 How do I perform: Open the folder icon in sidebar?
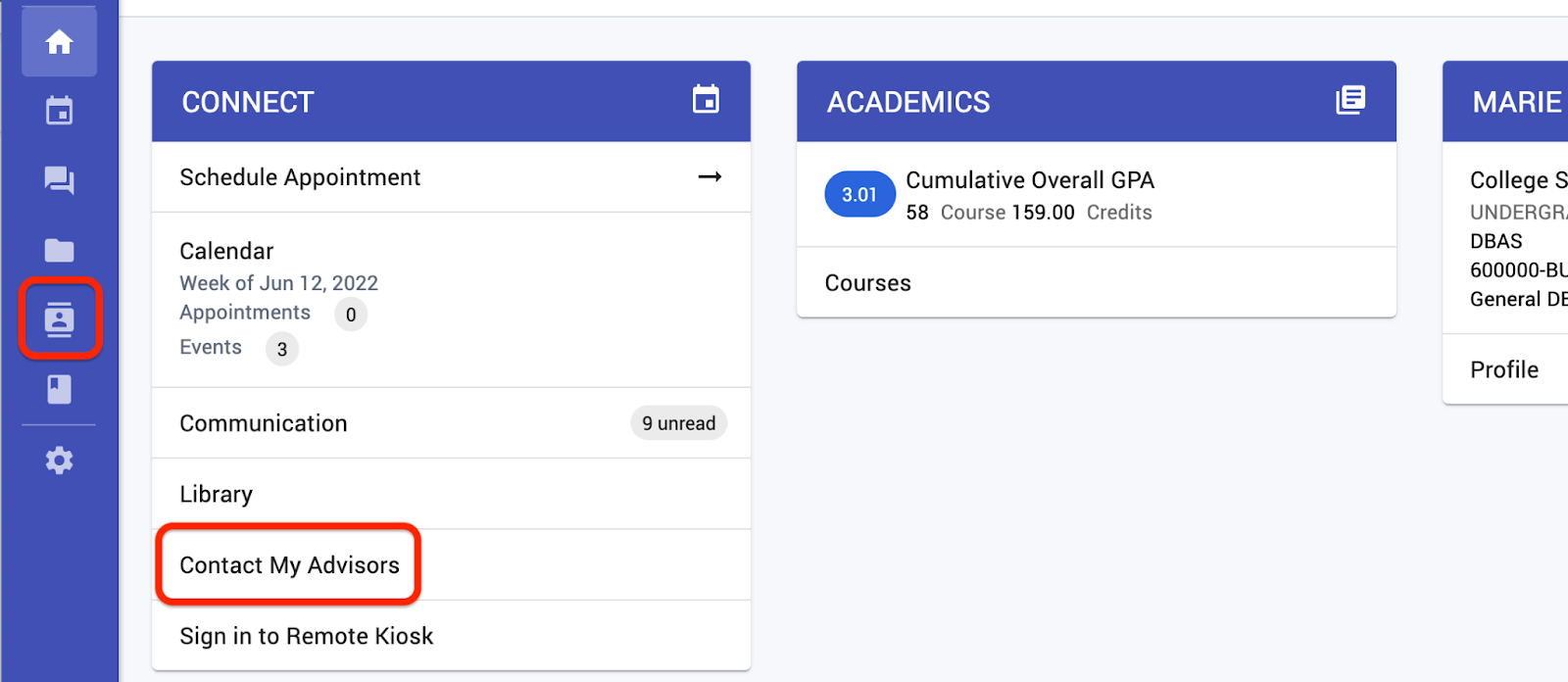pos(60,251)
